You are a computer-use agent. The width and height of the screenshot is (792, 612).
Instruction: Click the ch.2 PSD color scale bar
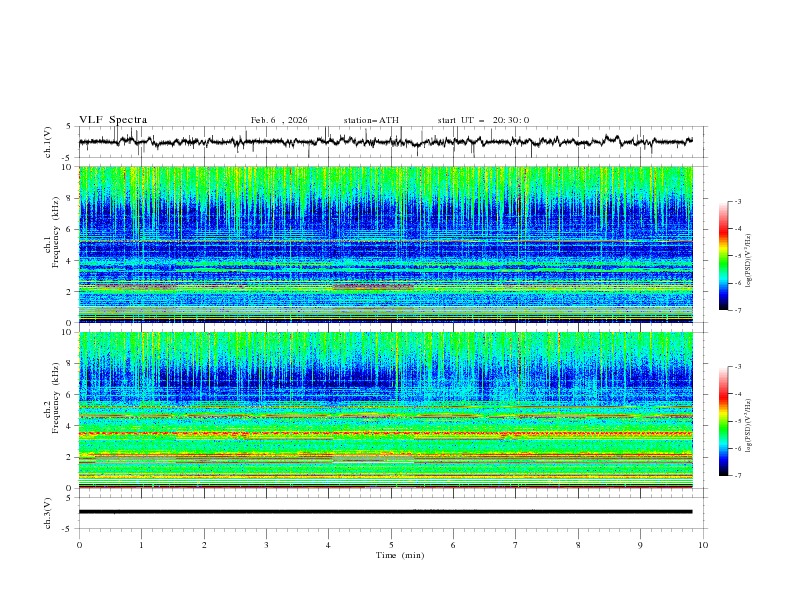tap(723, 421)
